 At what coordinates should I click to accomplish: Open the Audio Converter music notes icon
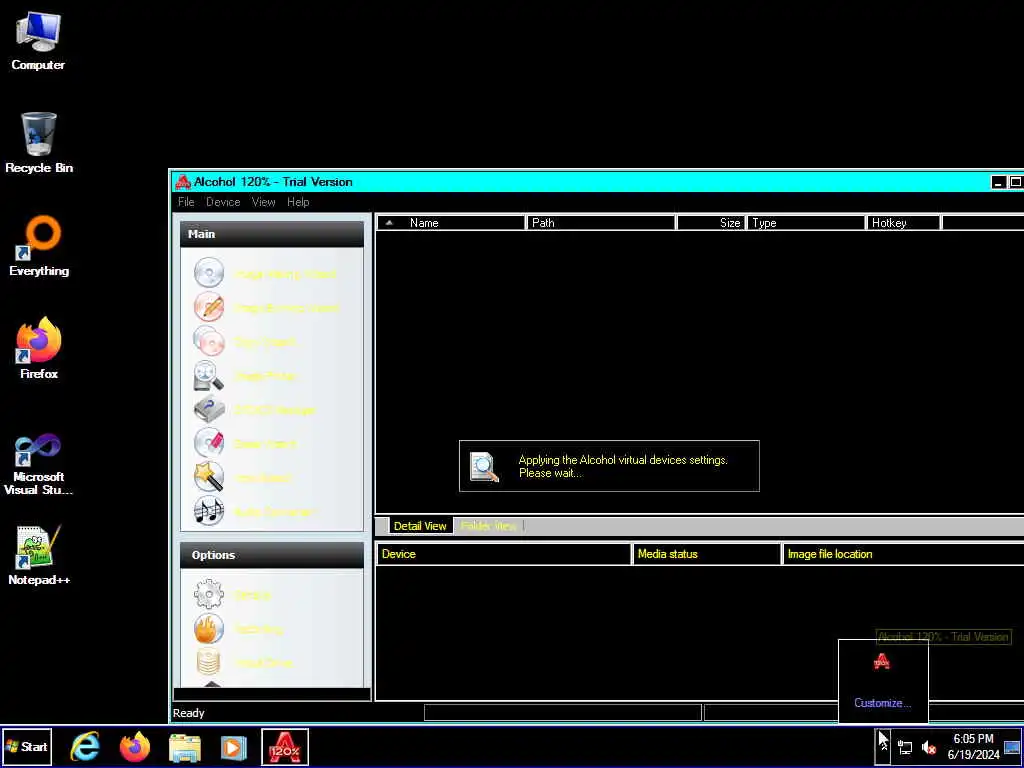pos(209,511)
